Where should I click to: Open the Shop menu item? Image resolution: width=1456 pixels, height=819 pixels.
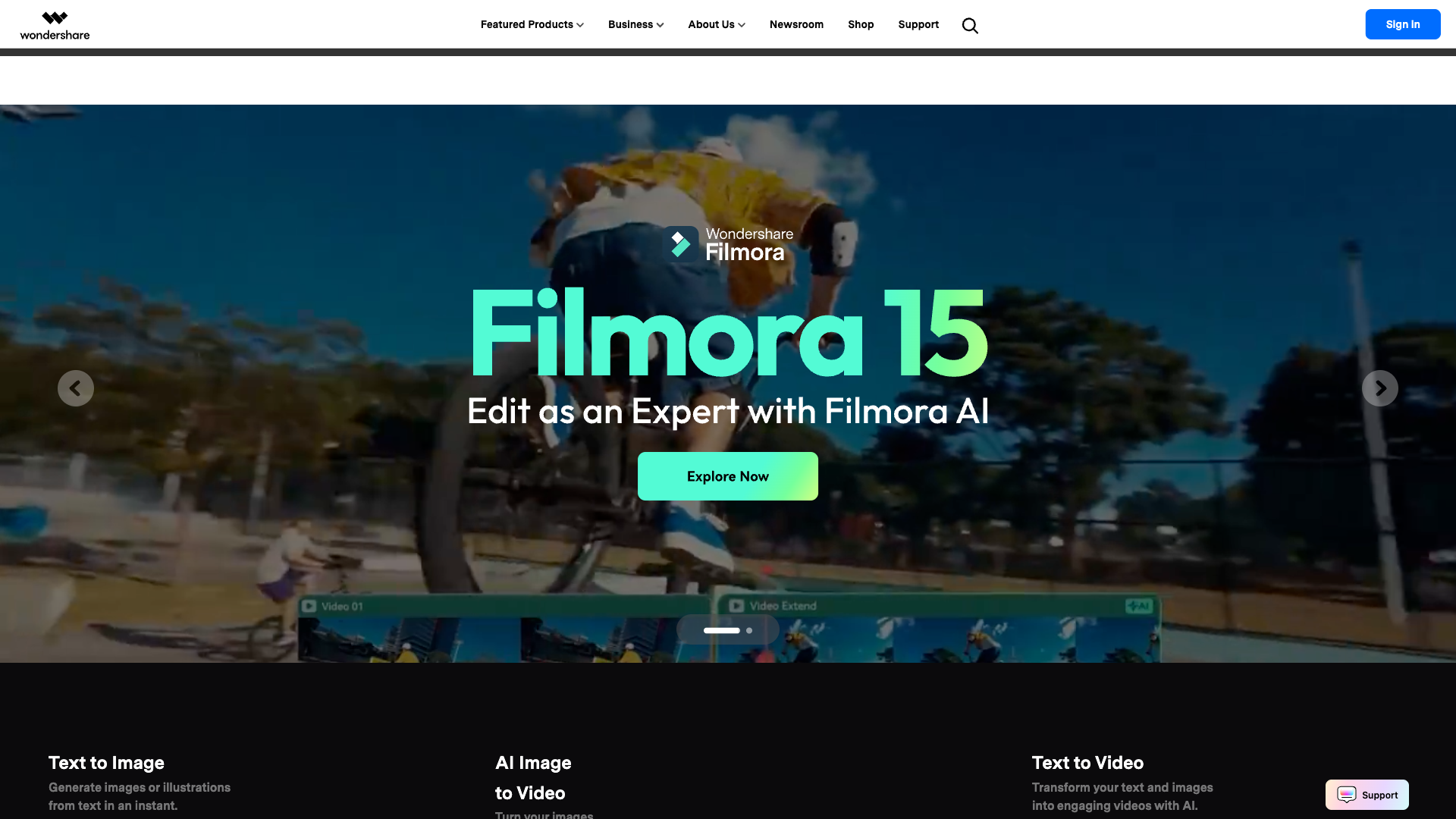(x=861, y=24)
